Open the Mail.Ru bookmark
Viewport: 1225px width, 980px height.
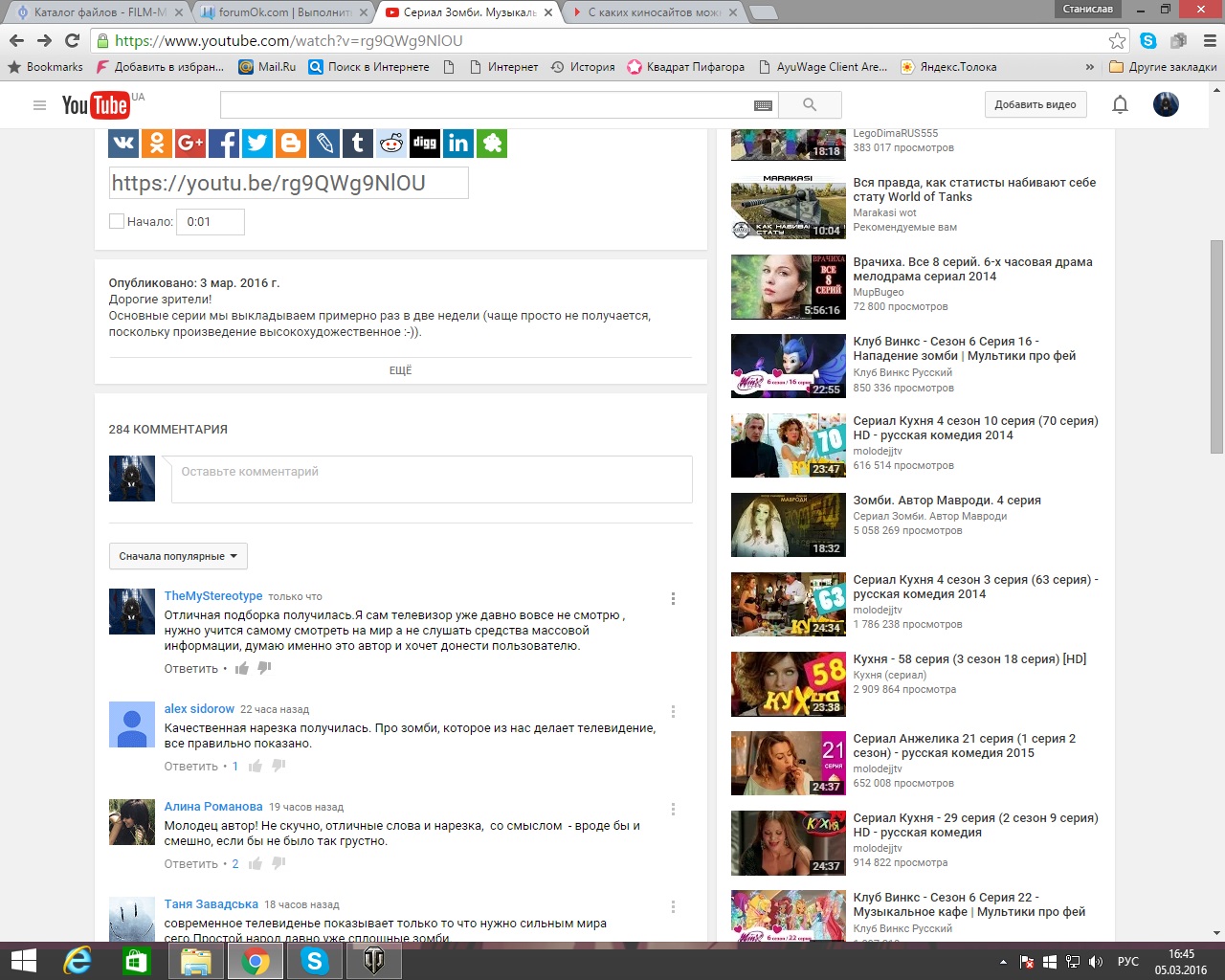pos(267,67)
